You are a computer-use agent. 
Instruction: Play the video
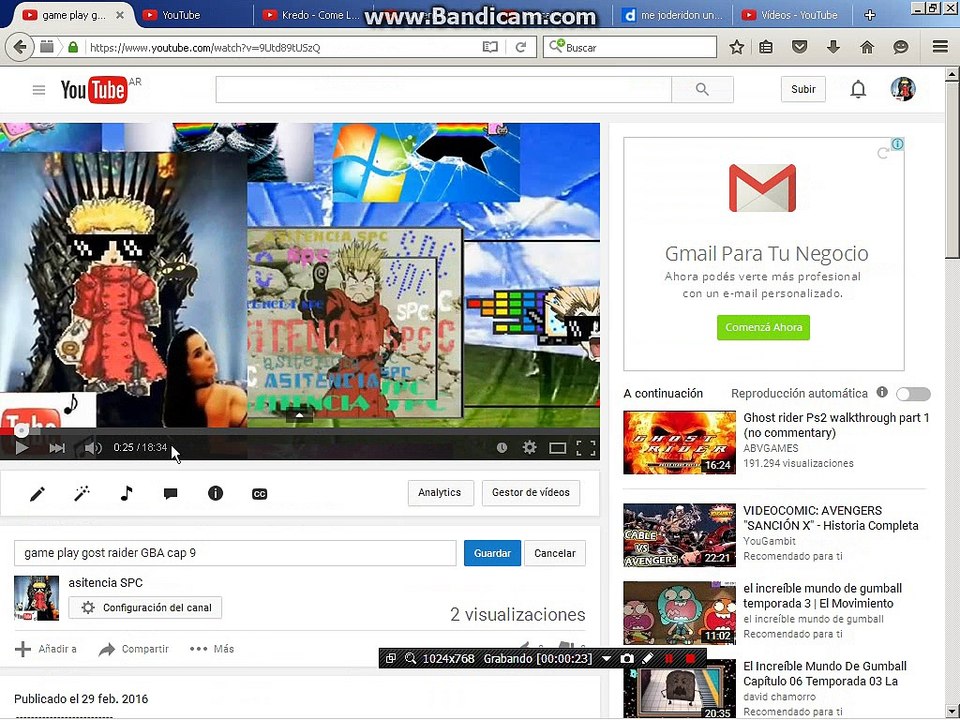coord(21,448)
